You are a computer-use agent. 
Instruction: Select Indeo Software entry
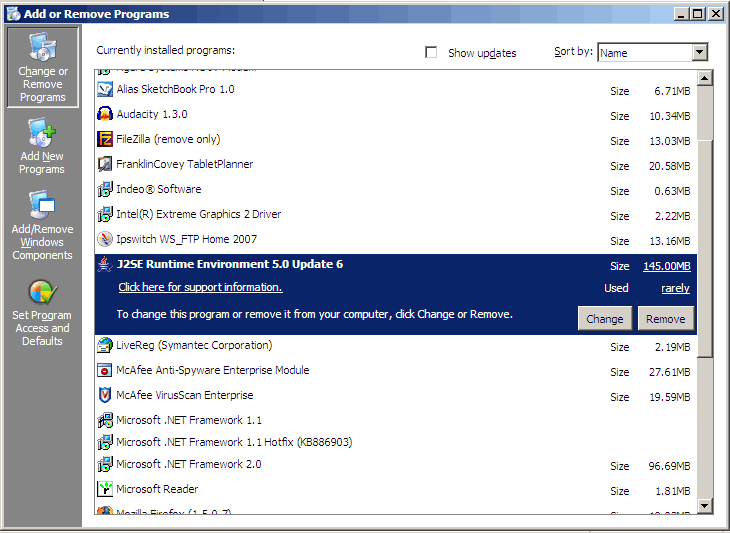(x=396, y=189)
